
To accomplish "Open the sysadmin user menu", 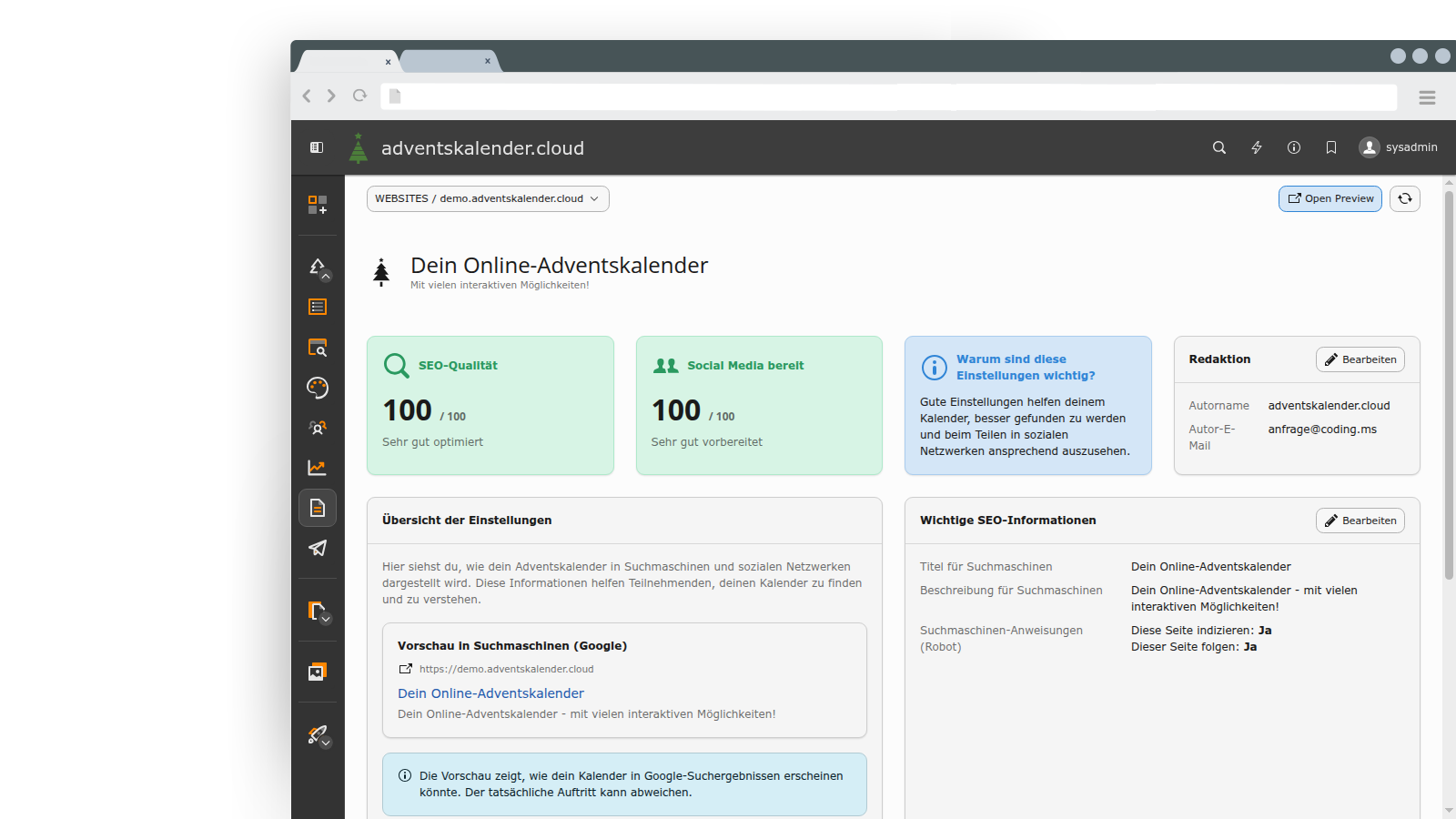I will pyautogui.click(x=1399, y=147).
